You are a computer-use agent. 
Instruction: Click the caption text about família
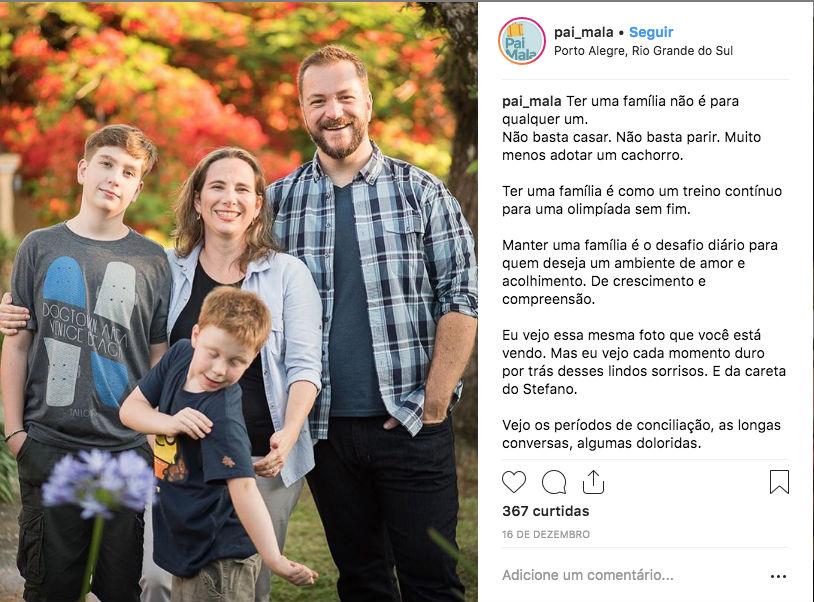tap(644, 272)
